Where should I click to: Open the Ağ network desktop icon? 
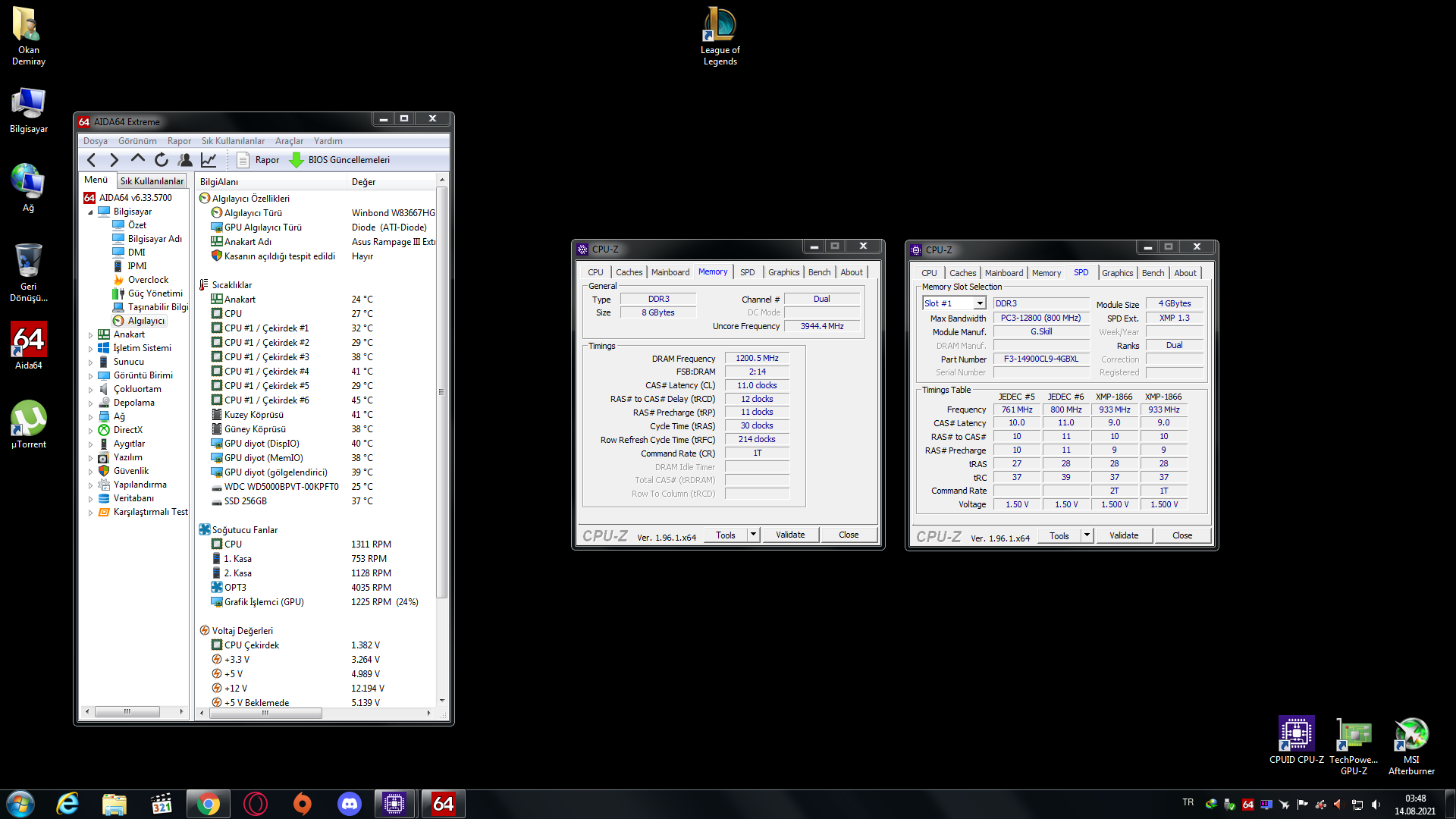click(x=28, y=188)
